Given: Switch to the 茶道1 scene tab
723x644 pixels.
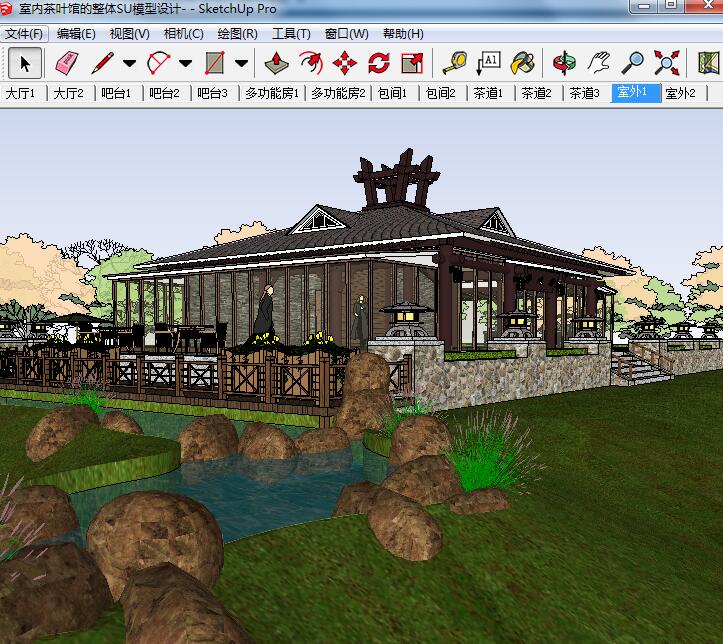Looking at the screenshot, I should [488, 93].
